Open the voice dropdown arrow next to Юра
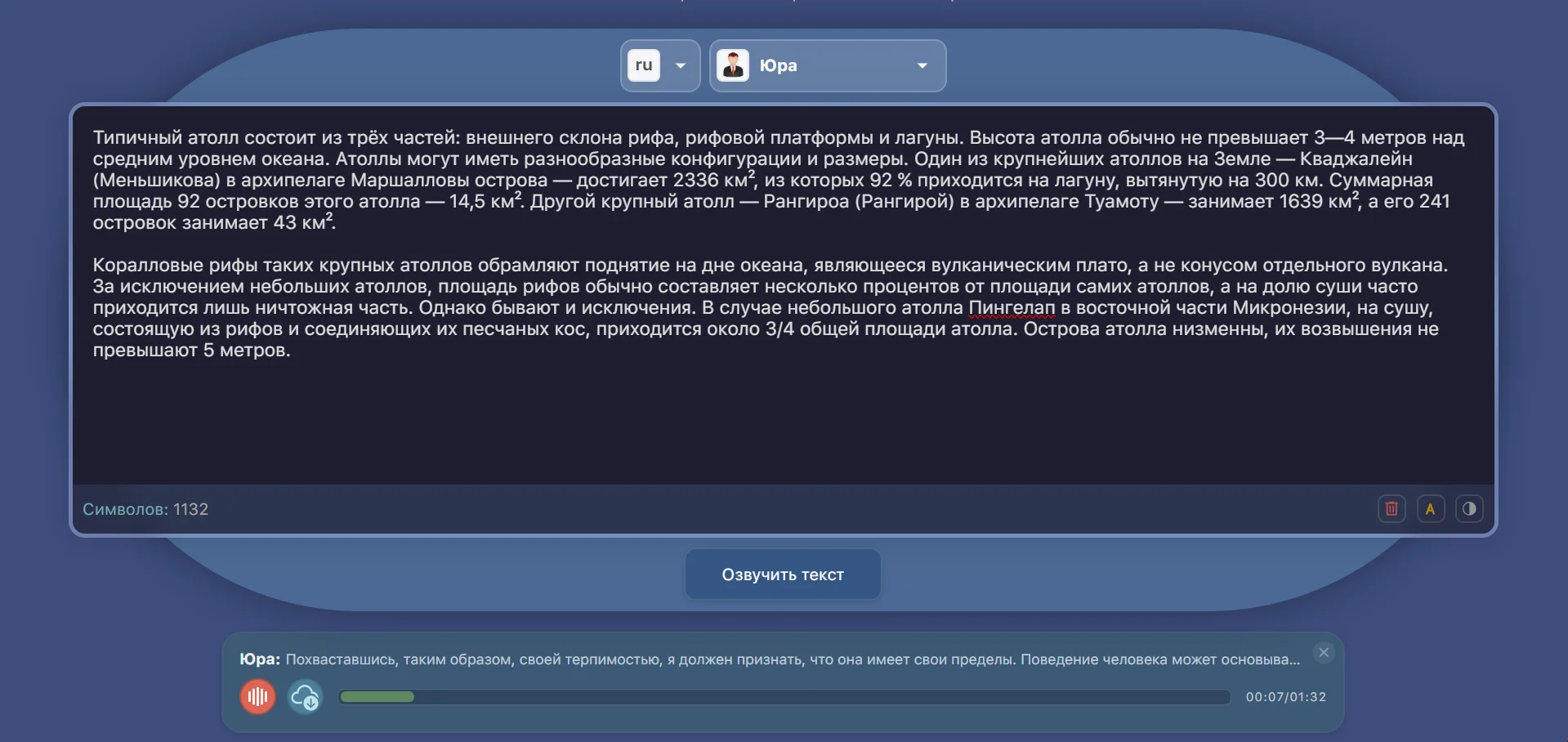Screen dimensions: 1568x742 (922, 65)
